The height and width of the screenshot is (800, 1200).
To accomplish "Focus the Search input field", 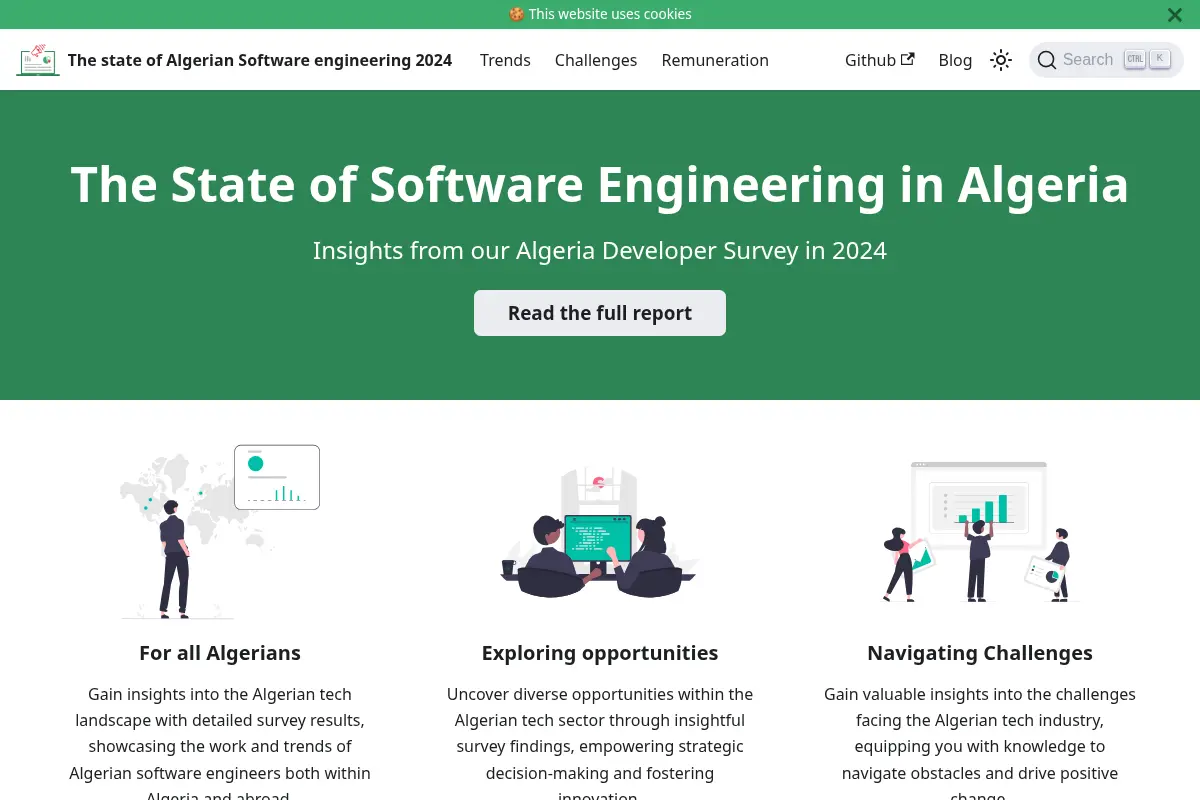I will [x=1106, y=60].
